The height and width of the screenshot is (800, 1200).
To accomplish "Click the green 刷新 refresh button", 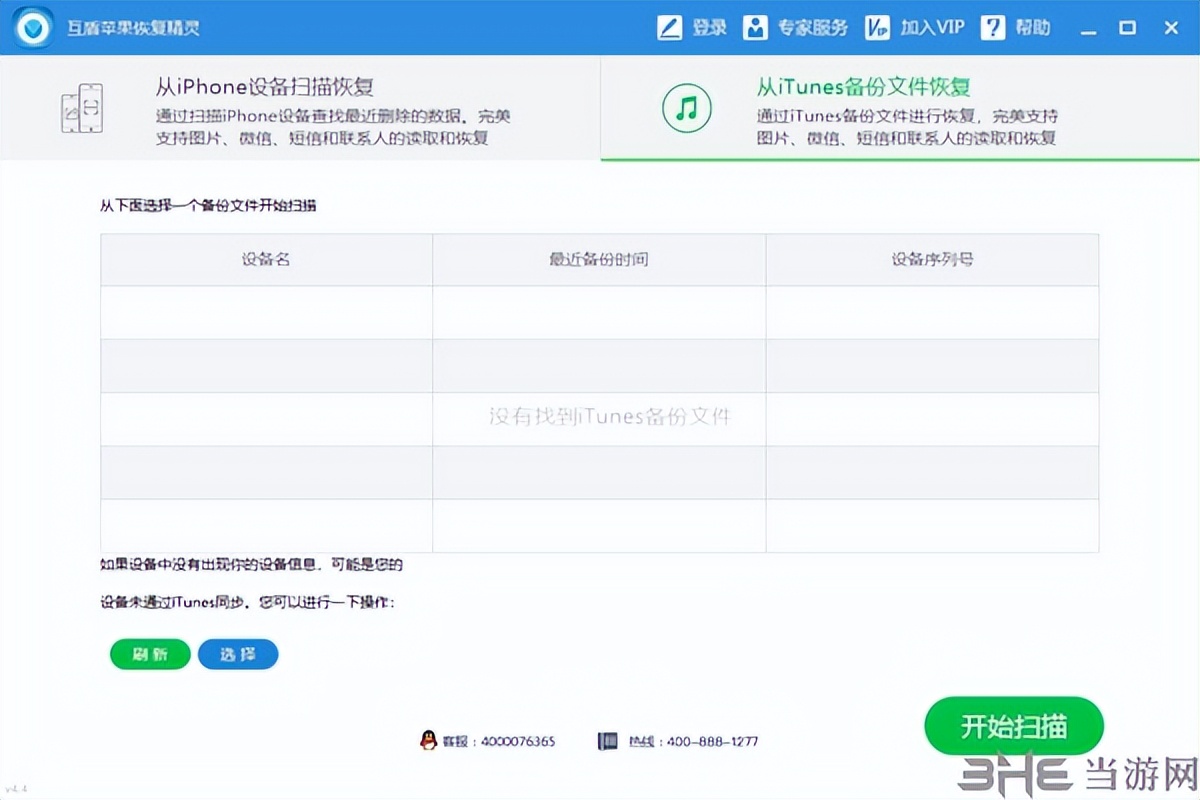I will tap(150, 655).
